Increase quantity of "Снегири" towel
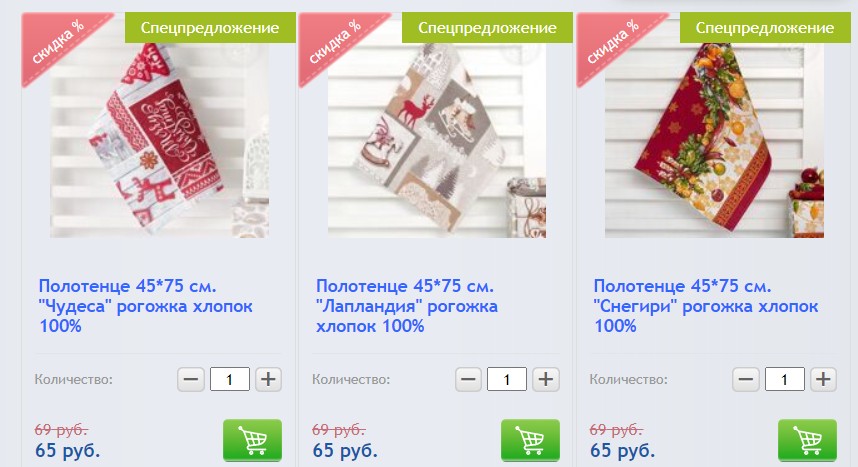The image size is (858, 467). point(823,379)
